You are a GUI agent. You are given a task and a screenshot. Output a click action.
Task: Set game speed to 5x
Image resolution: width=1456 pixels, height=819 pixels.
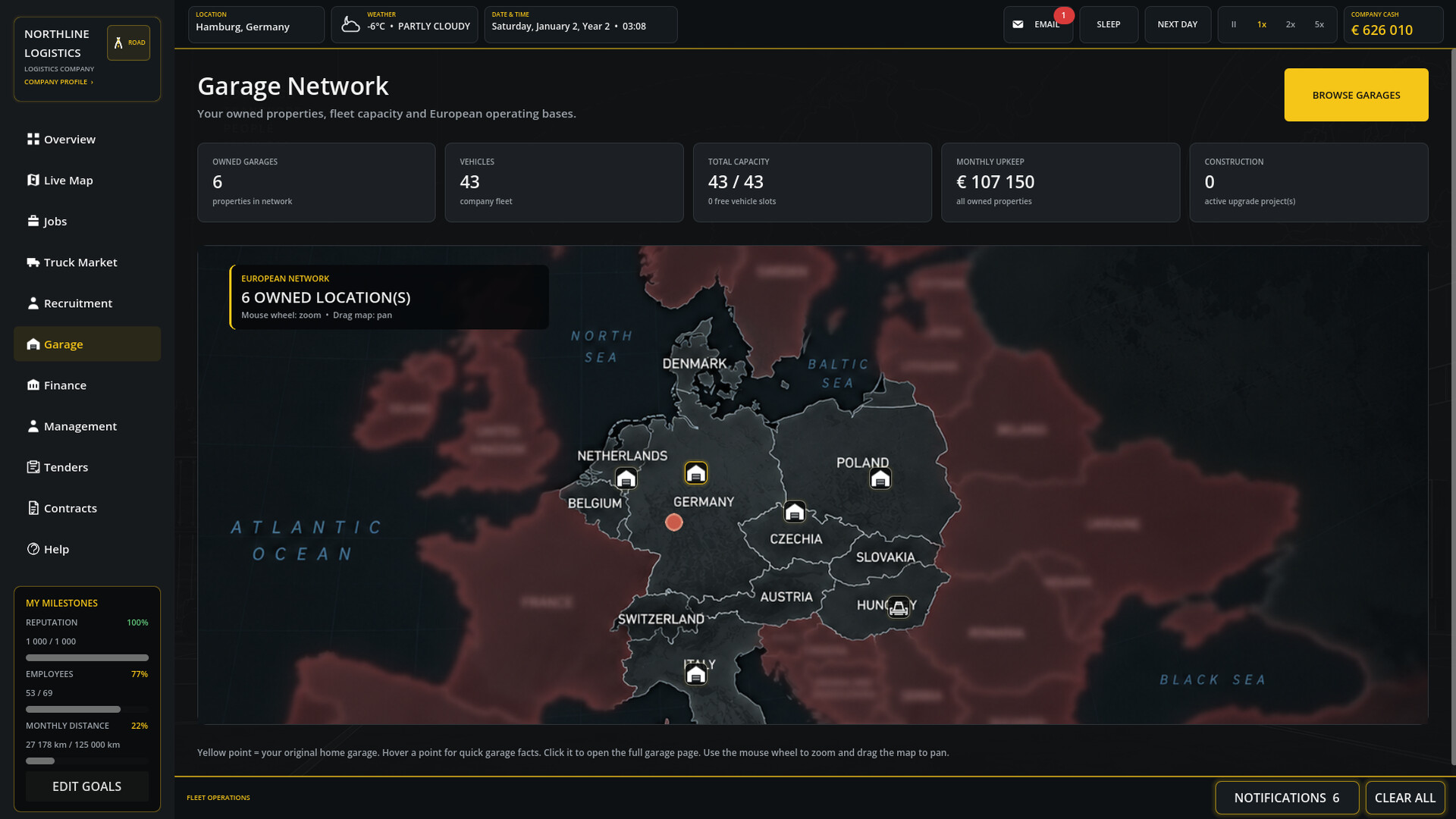click(1319, 25)
